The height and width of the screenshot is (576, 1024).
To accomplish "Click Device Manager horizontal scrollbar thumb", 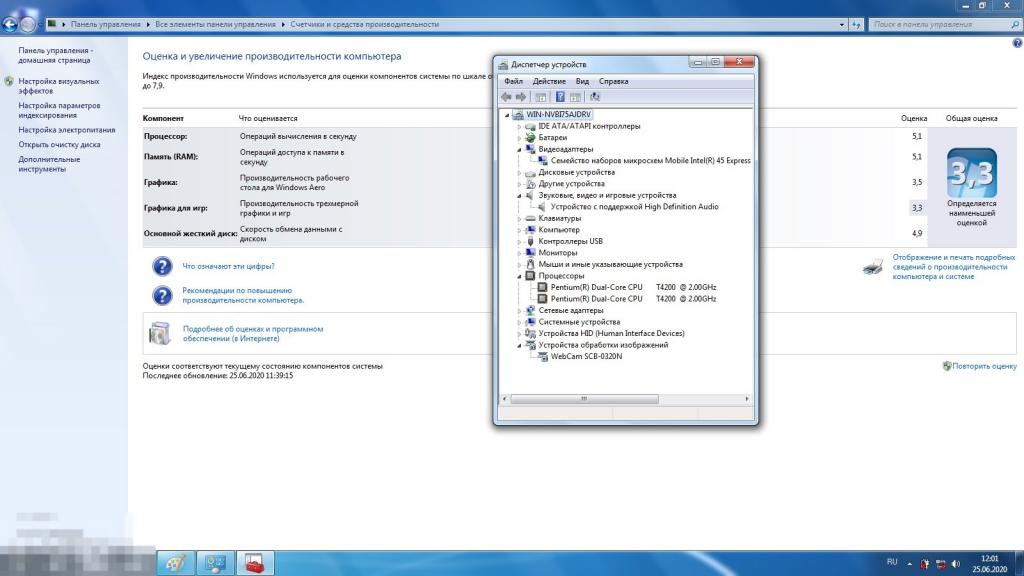I will pyautogui.click(x=584, y=399).
